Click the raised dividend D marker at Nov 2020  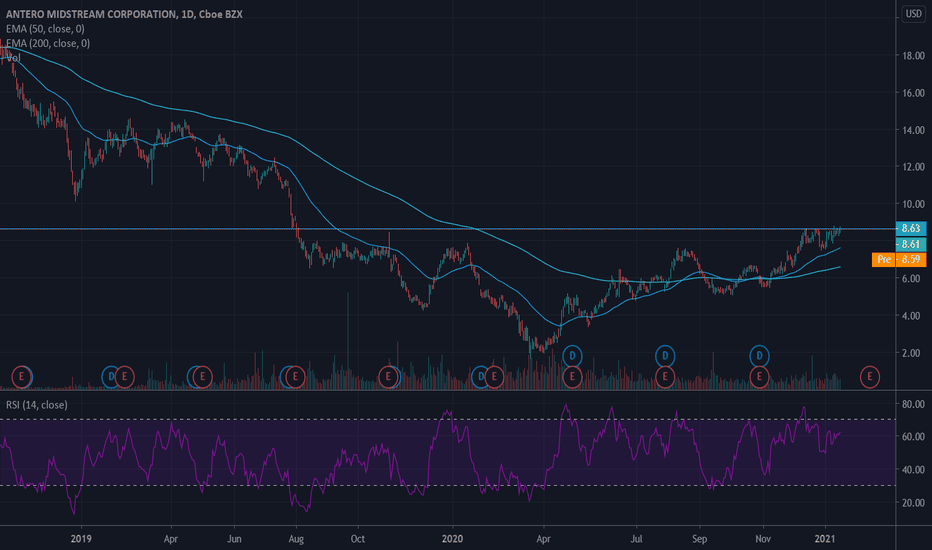point(759,356)
